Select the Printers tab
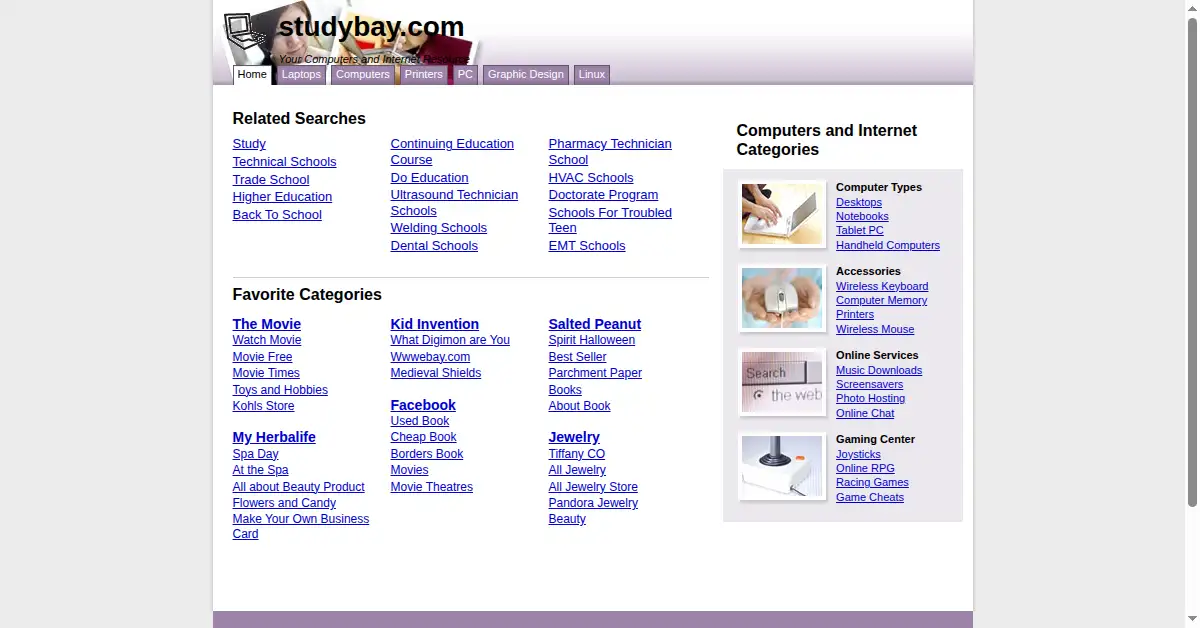 424,75
